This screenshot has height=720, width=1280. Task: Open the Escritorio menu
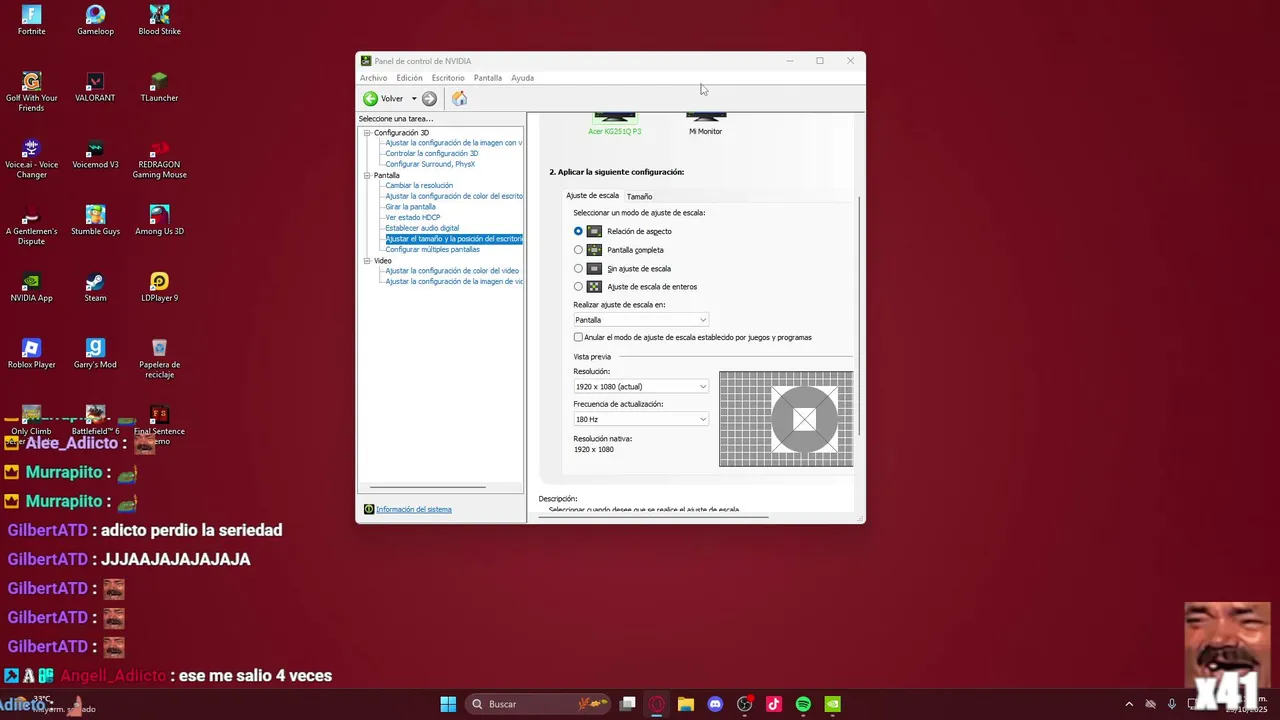[448, 78]
